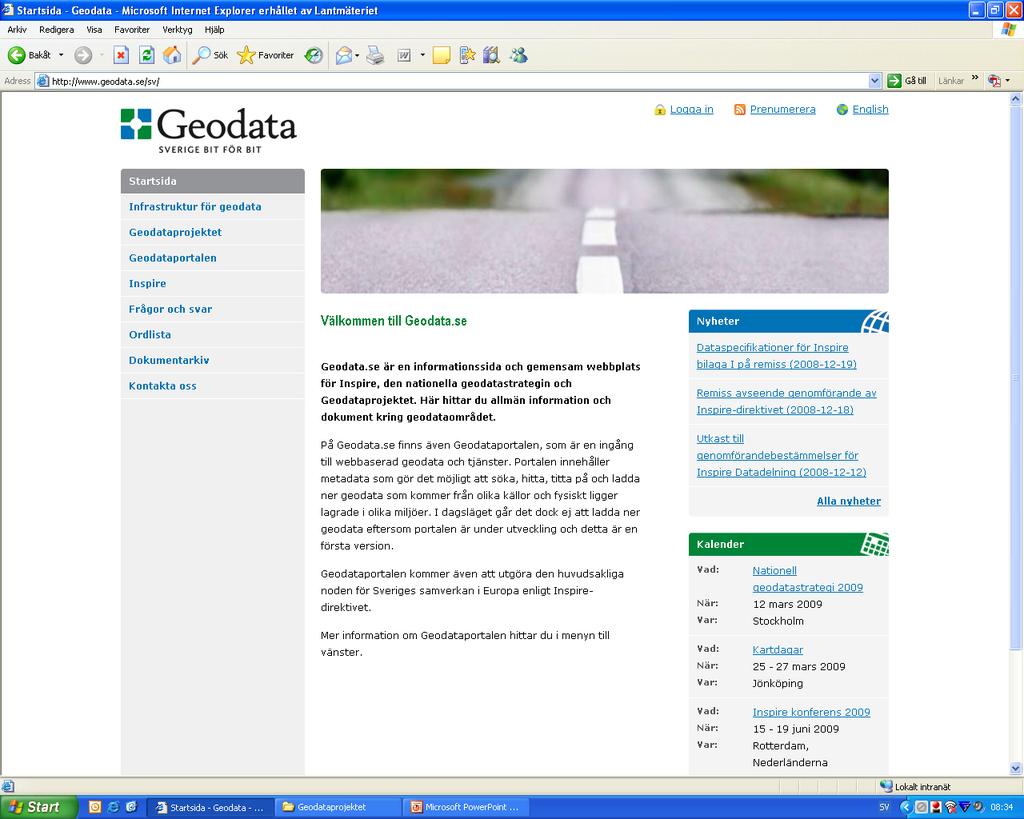Open Utkast till genomförandebestämmelser news link

point(781,455)
